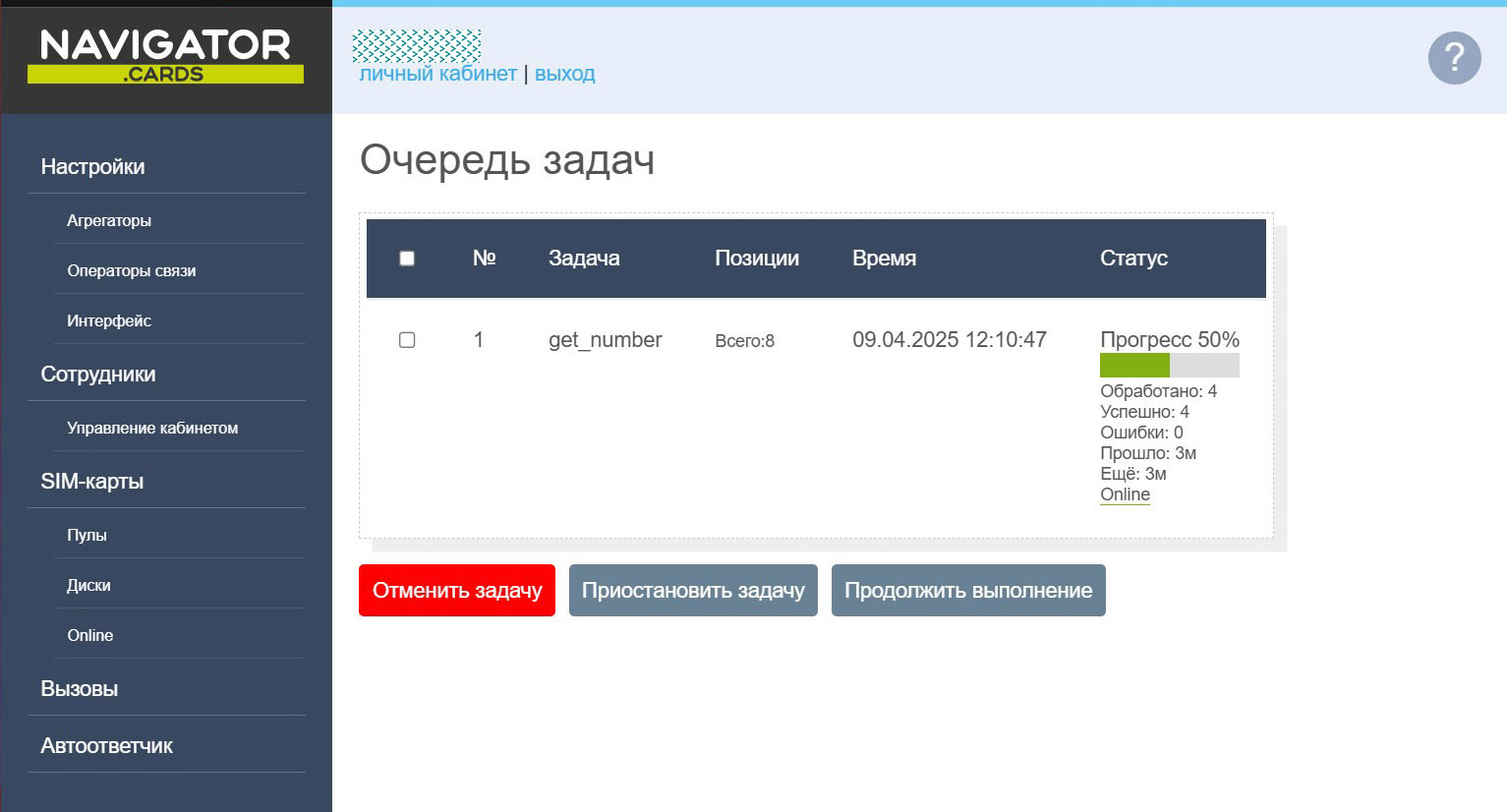Go to Интерфейс settings page
This screenshot has height=812, width=1507.
[x=109, y=321]
